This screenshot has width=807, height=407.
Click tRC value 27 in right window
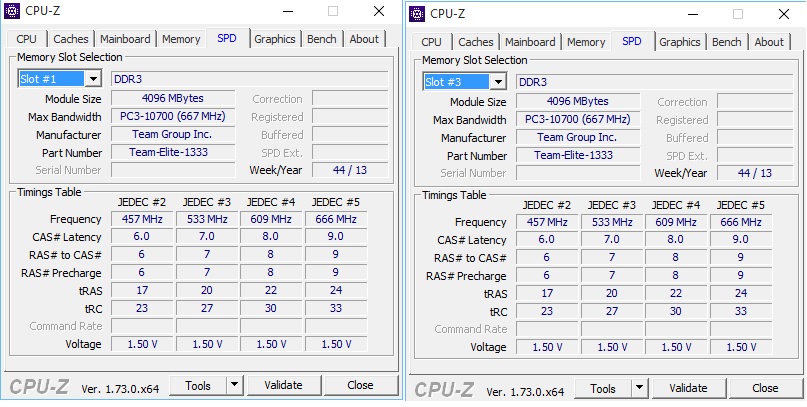pyautogui.click(x=612, y=311)
